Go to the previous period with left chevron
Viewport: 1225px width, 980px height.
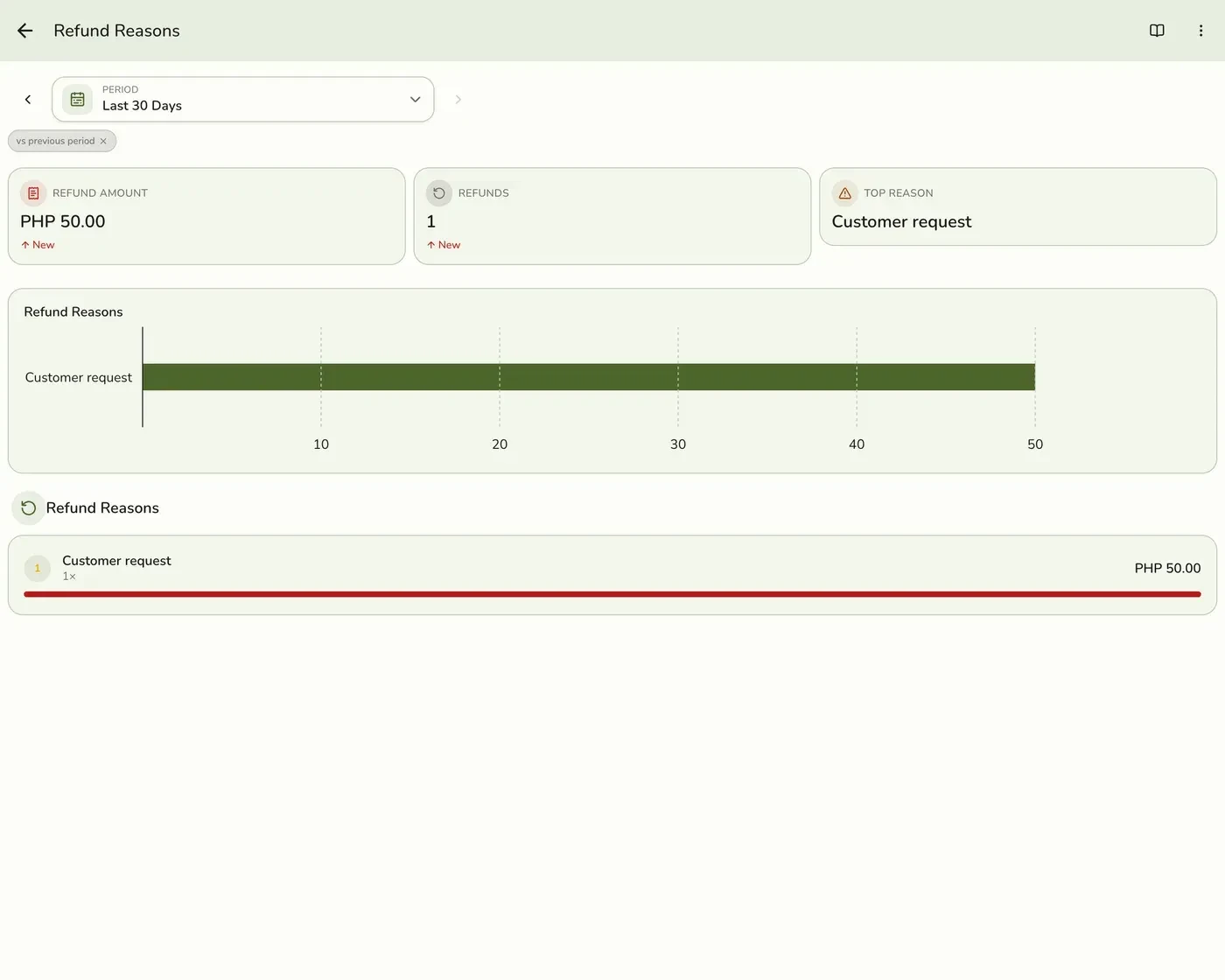click(28, 100)
